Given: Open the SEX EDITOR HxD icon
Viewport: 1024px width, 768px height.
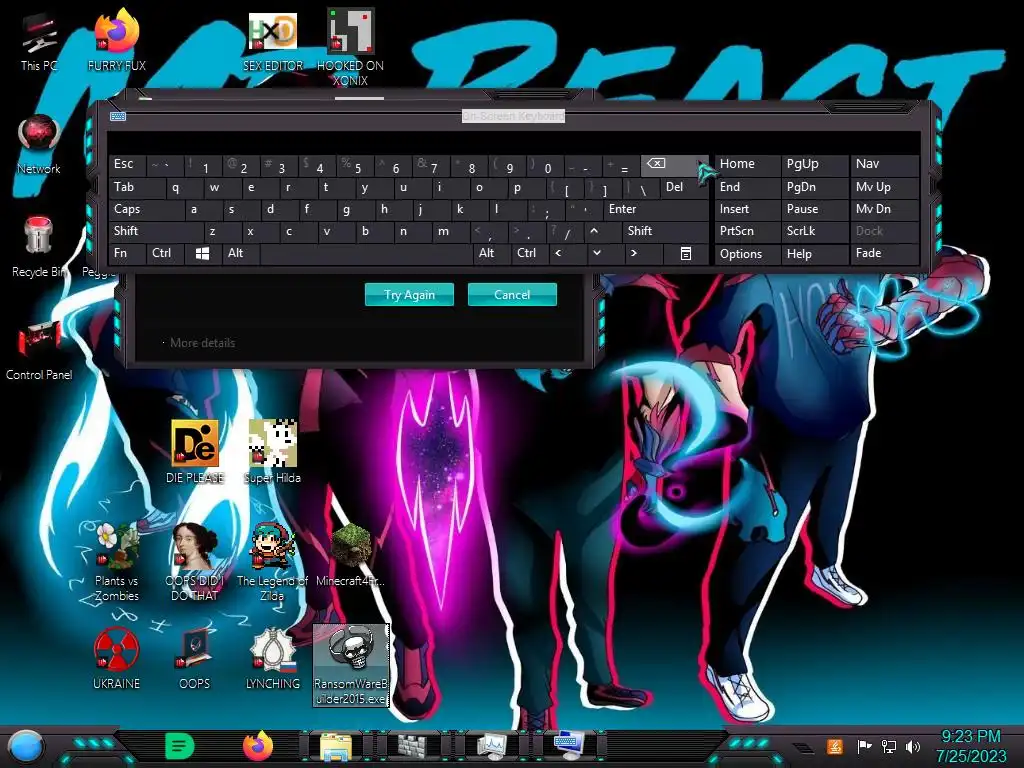Looking at the screenshot, I should (273, 42).
